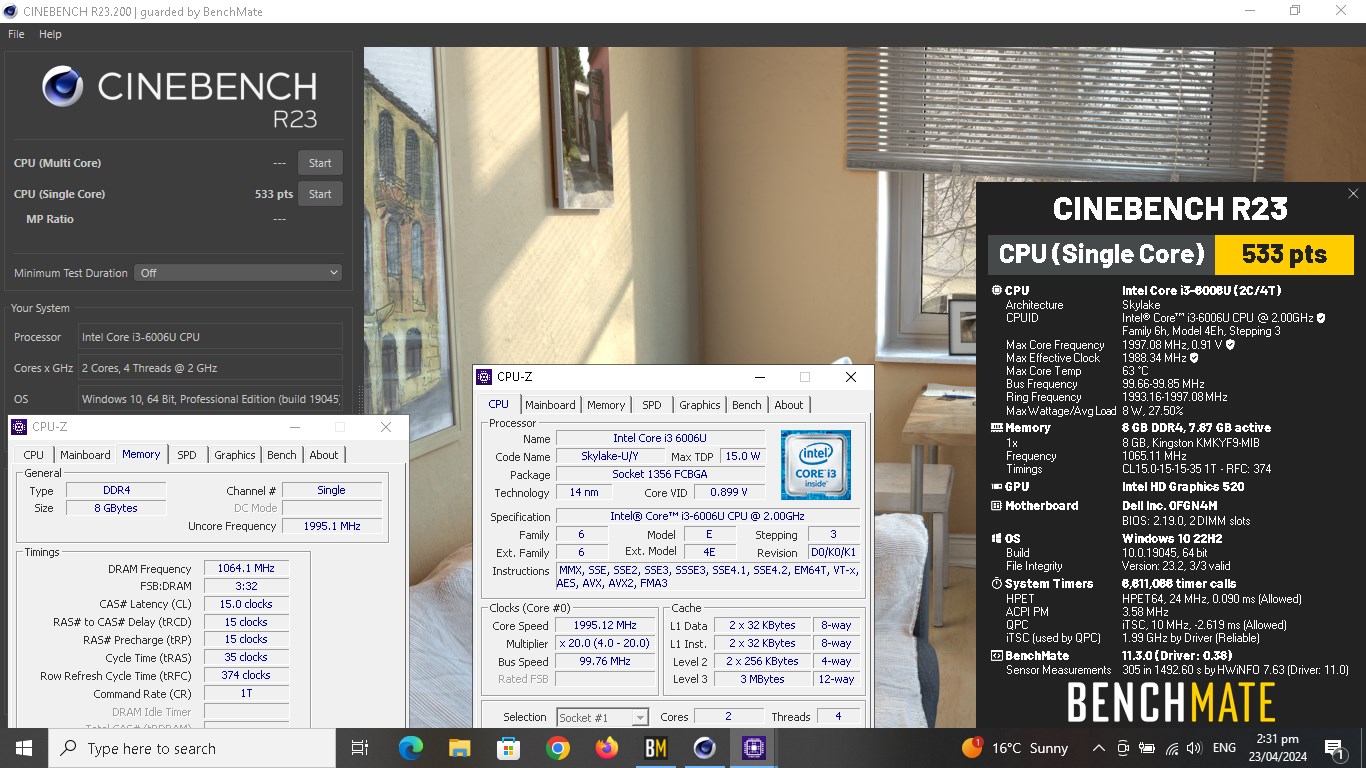The image size is (1366, 768).
Task: Open File Explorer from the taskbar
Action: click(460, 748)
